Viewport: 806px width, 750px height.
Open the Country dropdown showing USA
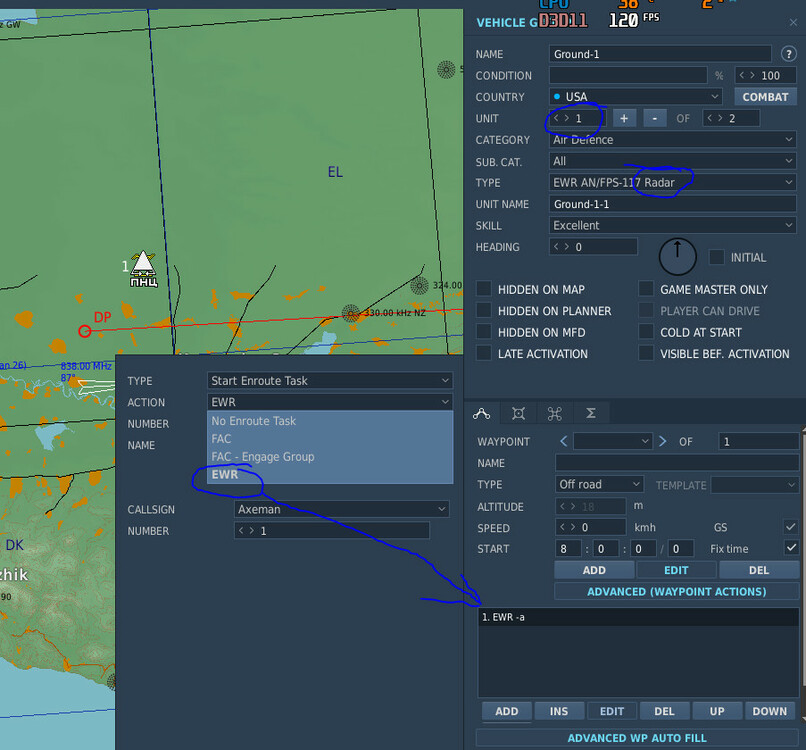[636, 97]
